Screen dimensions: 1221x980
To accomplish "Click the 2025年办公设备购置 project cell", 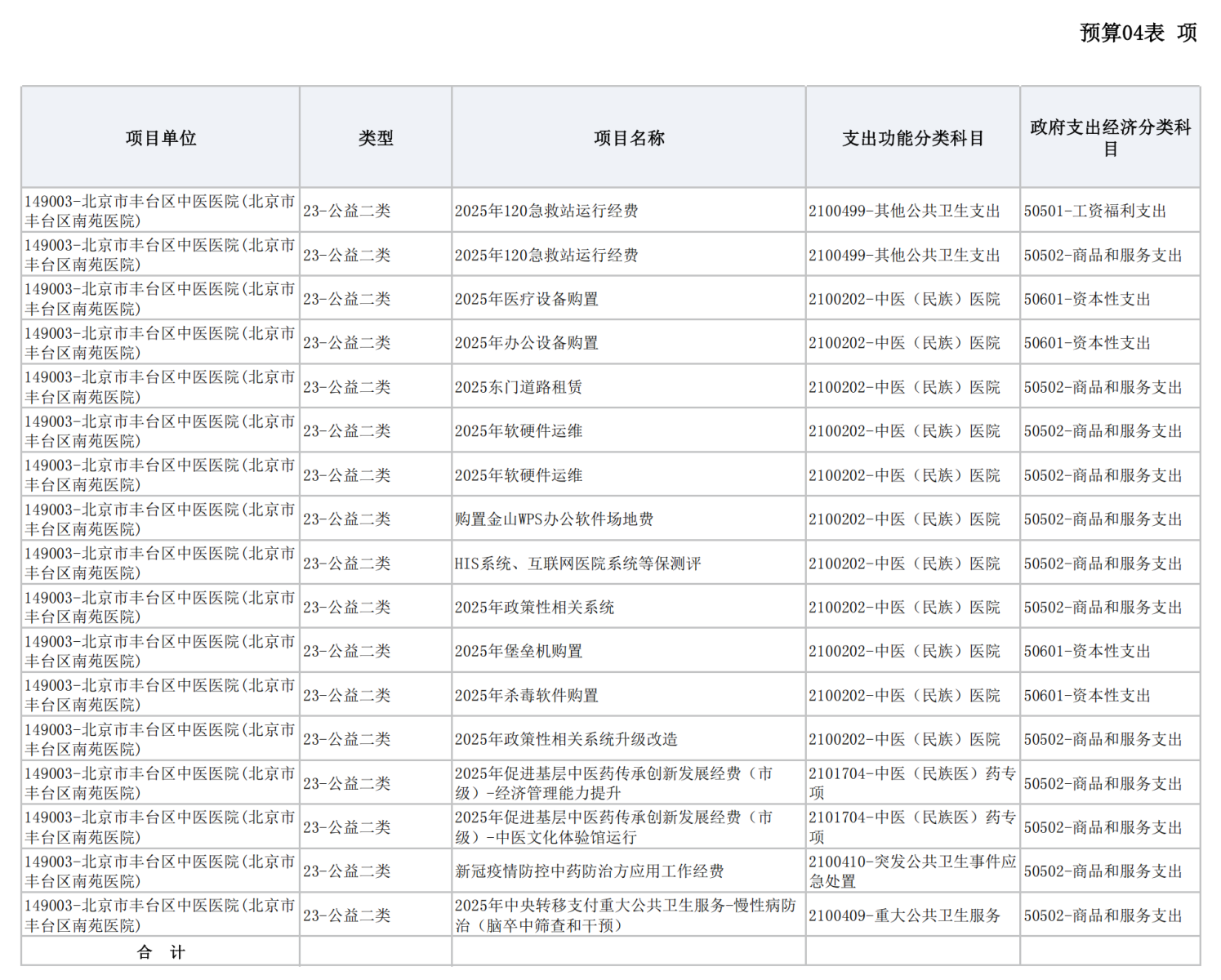I will coord(527,343).
